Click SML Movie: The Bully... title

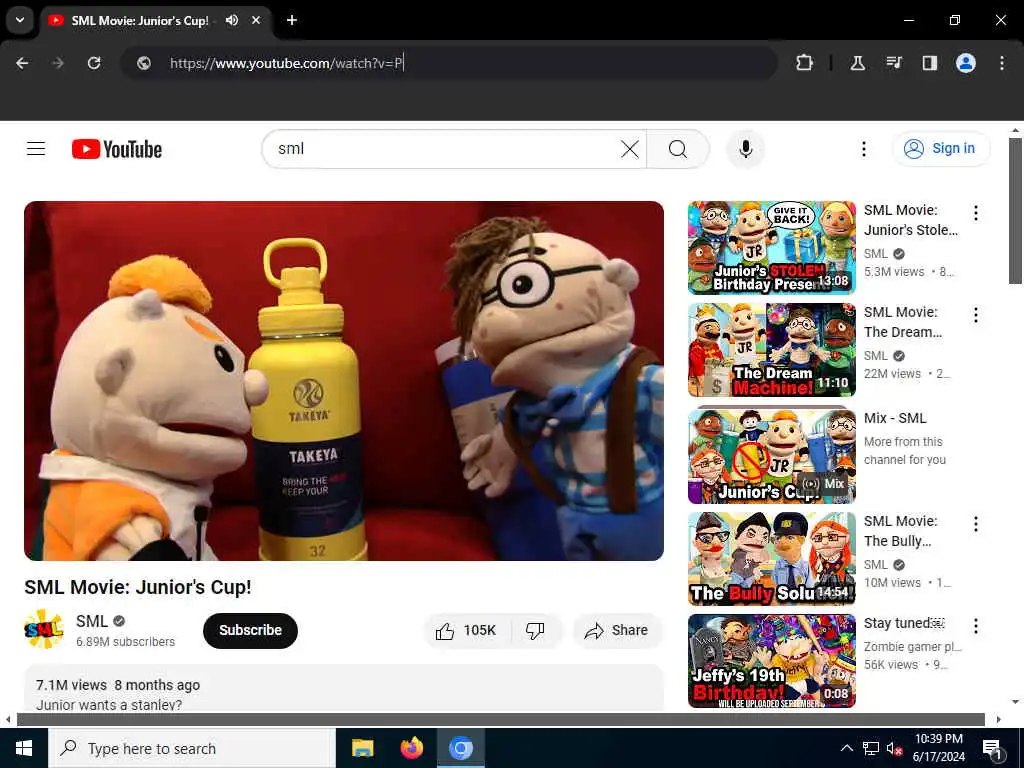coord(901,531)
